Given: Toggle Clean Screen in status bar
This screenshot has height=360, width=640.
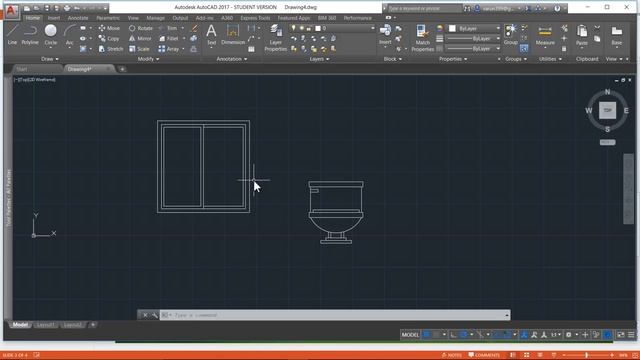Looking at the screenshot, I should click(x=620, y=335).
